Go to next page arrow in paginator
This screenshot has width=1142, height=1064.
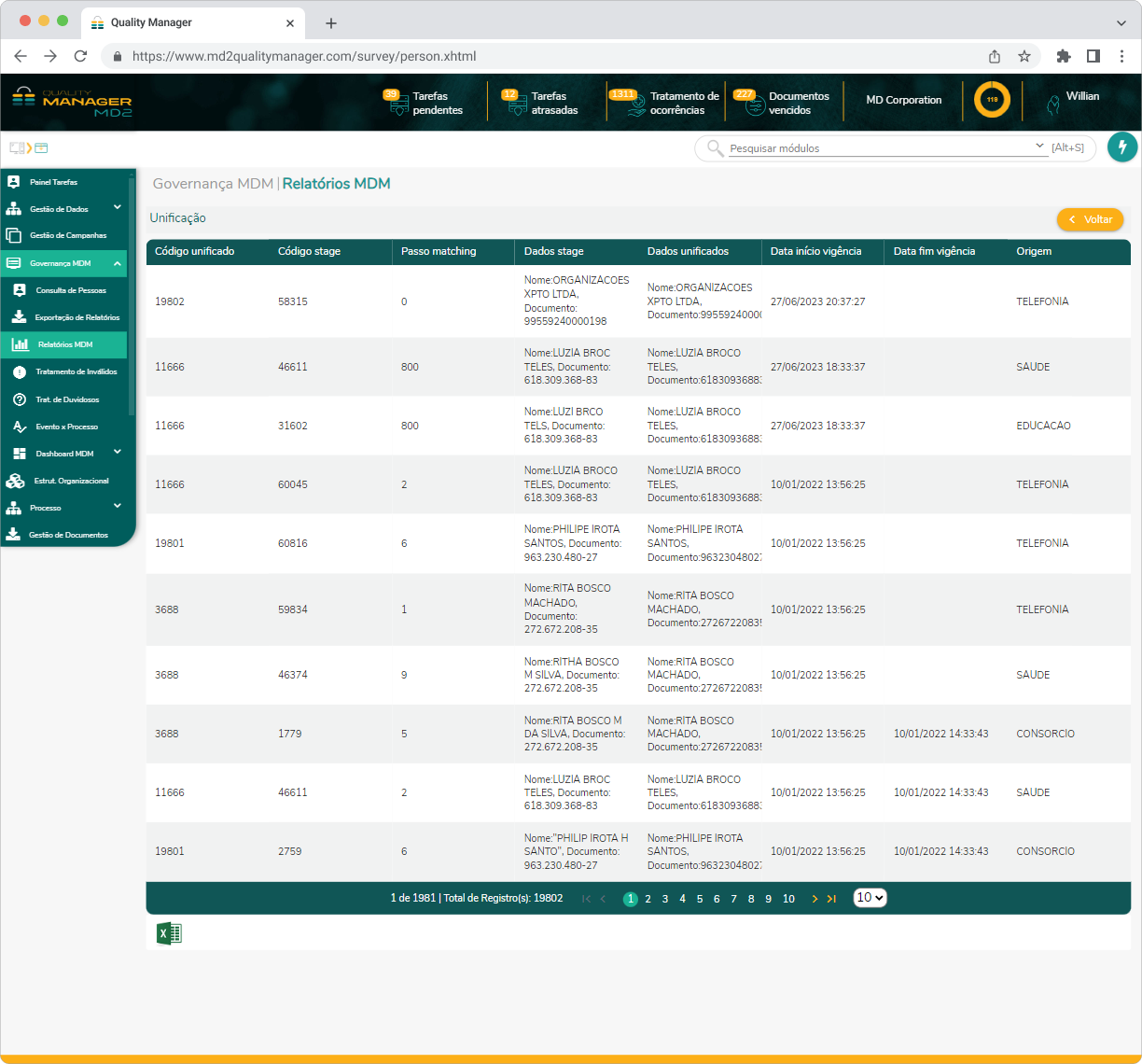[x=815, y=899]
